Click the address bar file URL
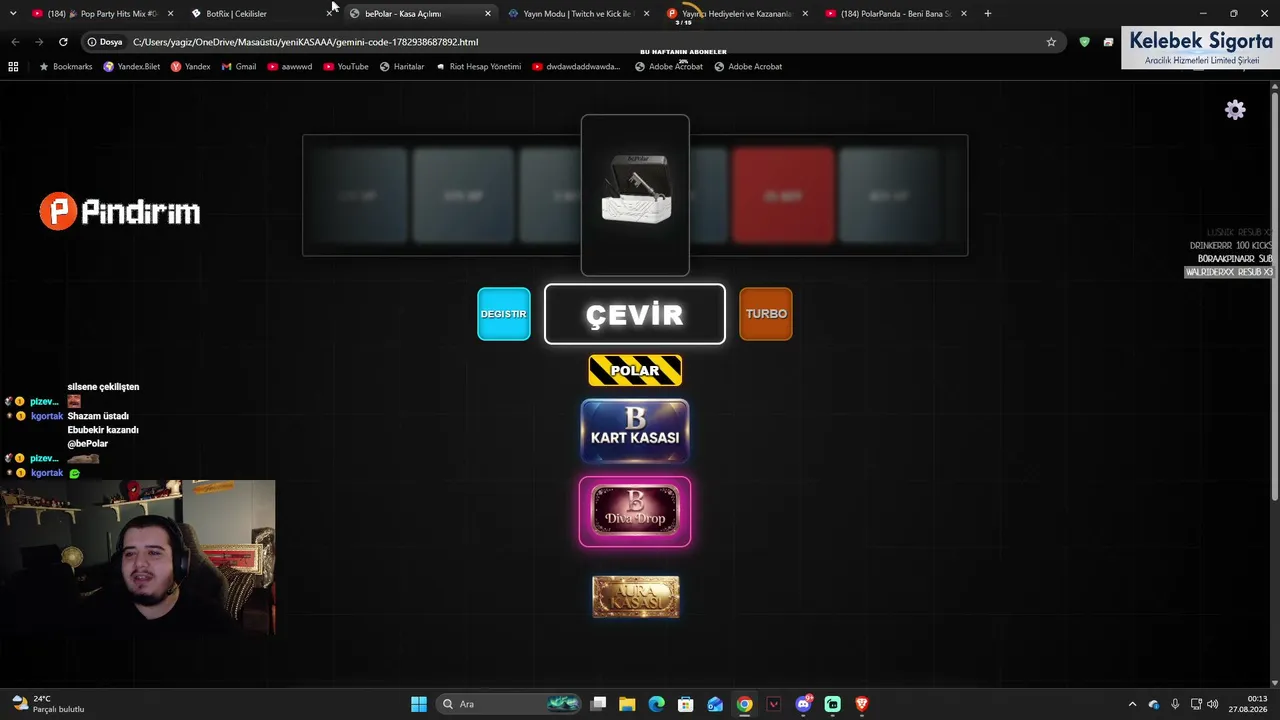 click(x=305, y=42)
